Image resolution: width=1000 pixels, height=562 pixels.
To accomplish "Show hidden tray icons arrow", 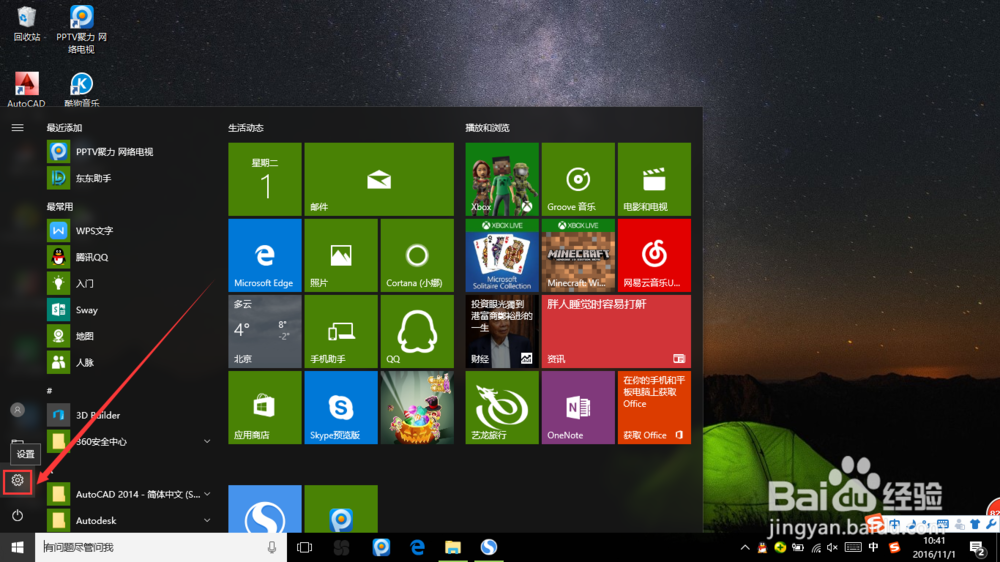I will pos(745,547).
